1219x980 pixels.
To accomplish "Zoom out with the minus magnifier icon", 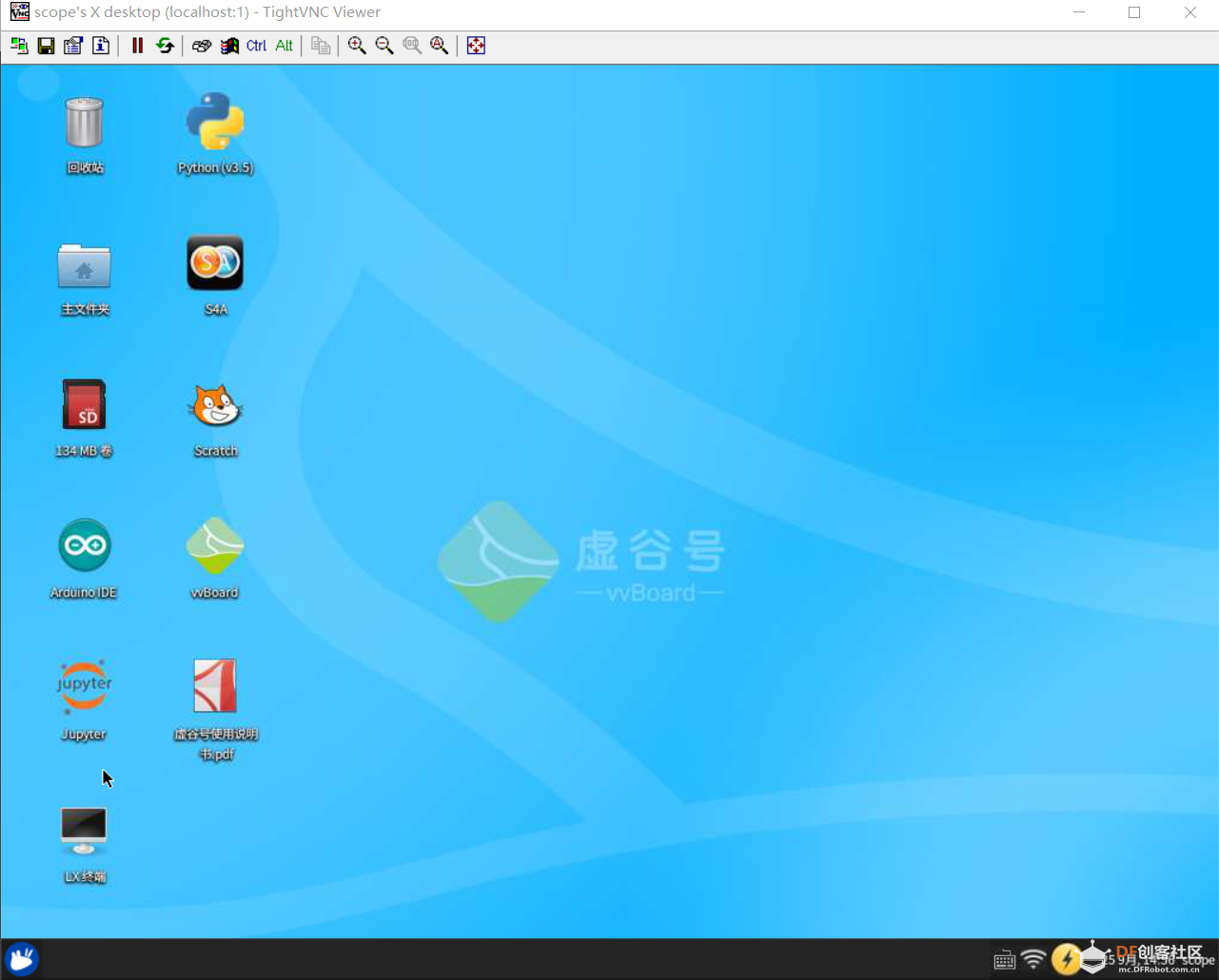I will 384,46.
